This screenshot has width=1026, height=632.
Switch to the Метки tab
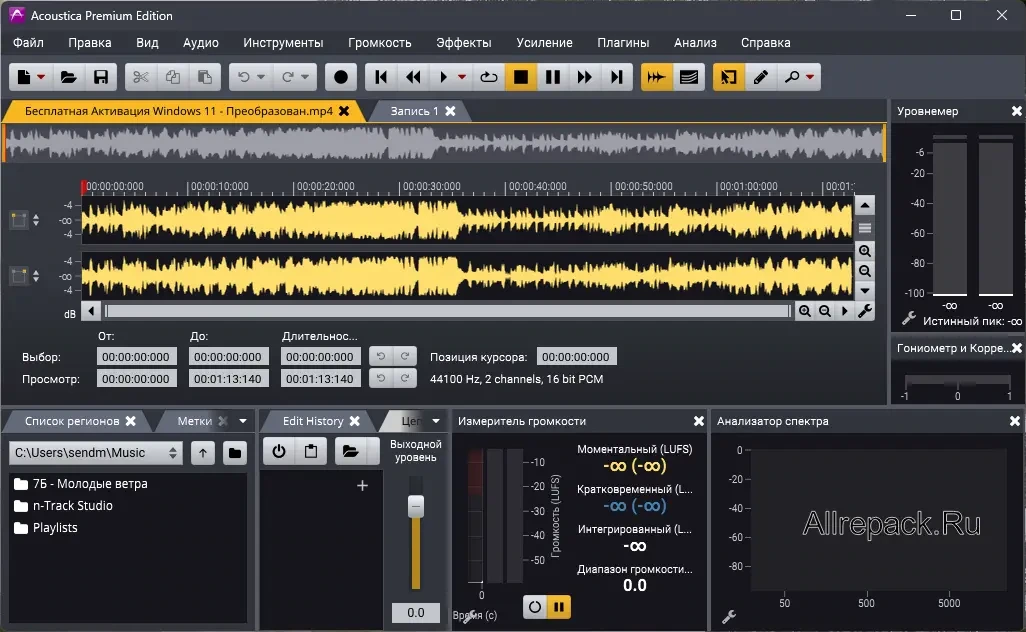[194, 421]
